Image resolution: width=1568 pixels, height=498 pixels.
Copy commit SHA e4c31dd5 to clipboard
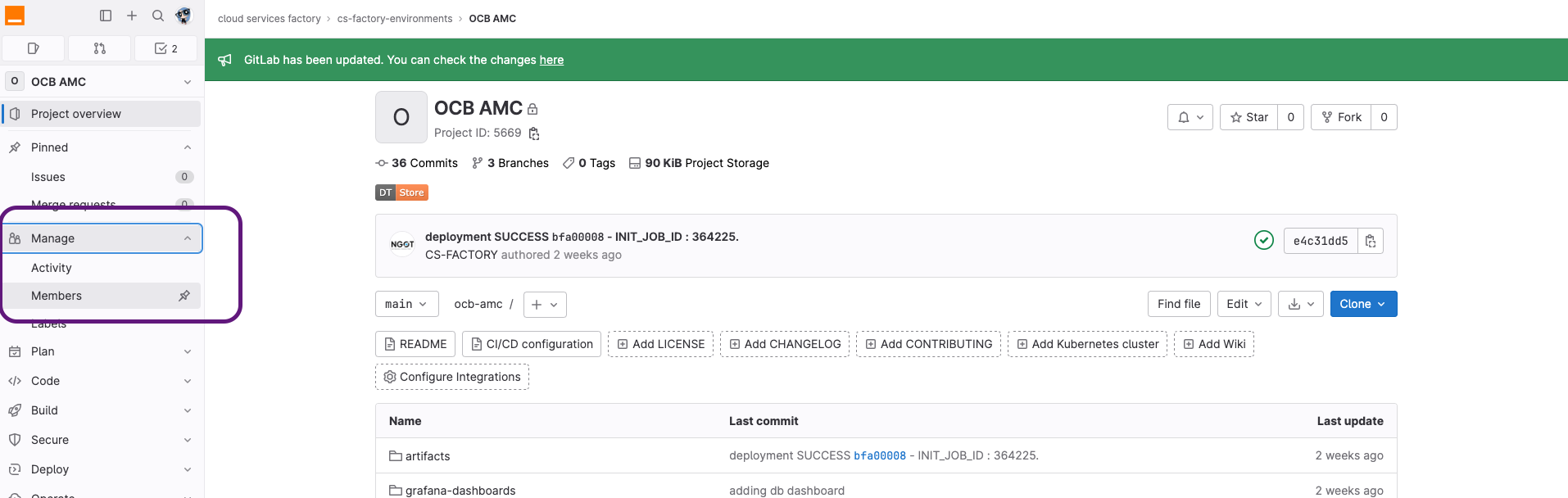tap(1371, 241)
